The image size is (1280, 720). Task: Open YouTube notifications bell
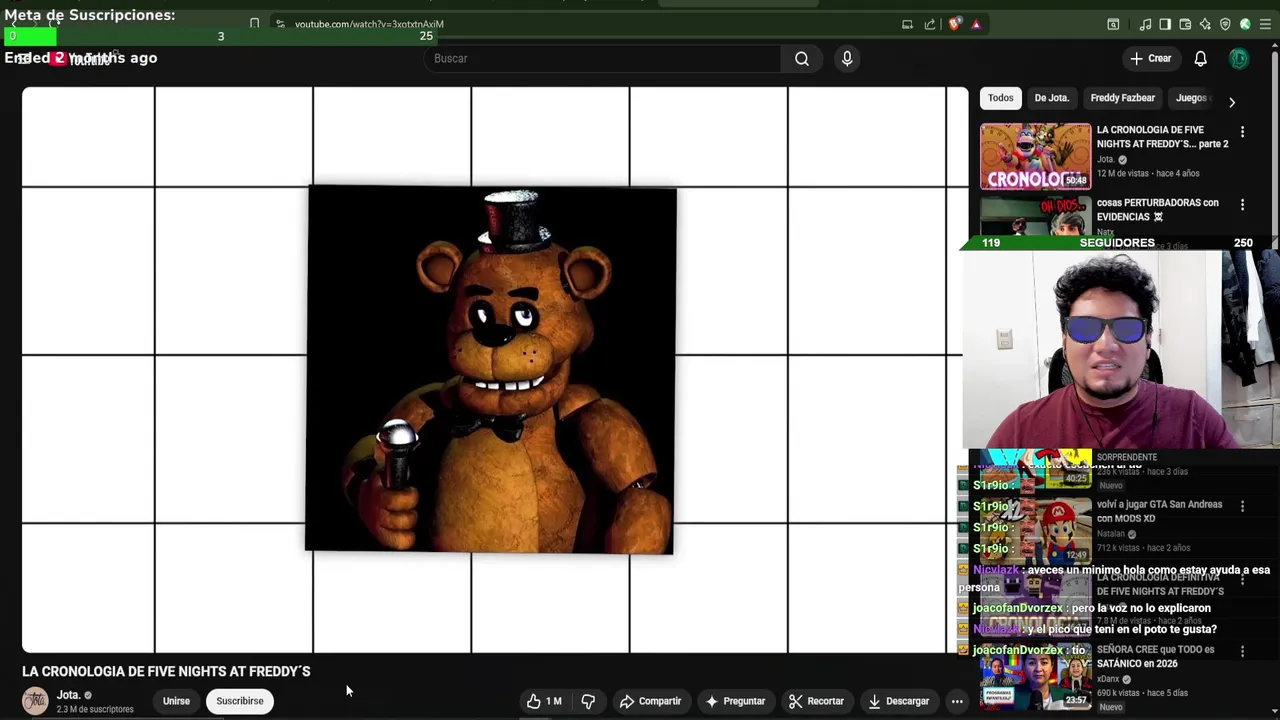click(x=1200, y=59)
